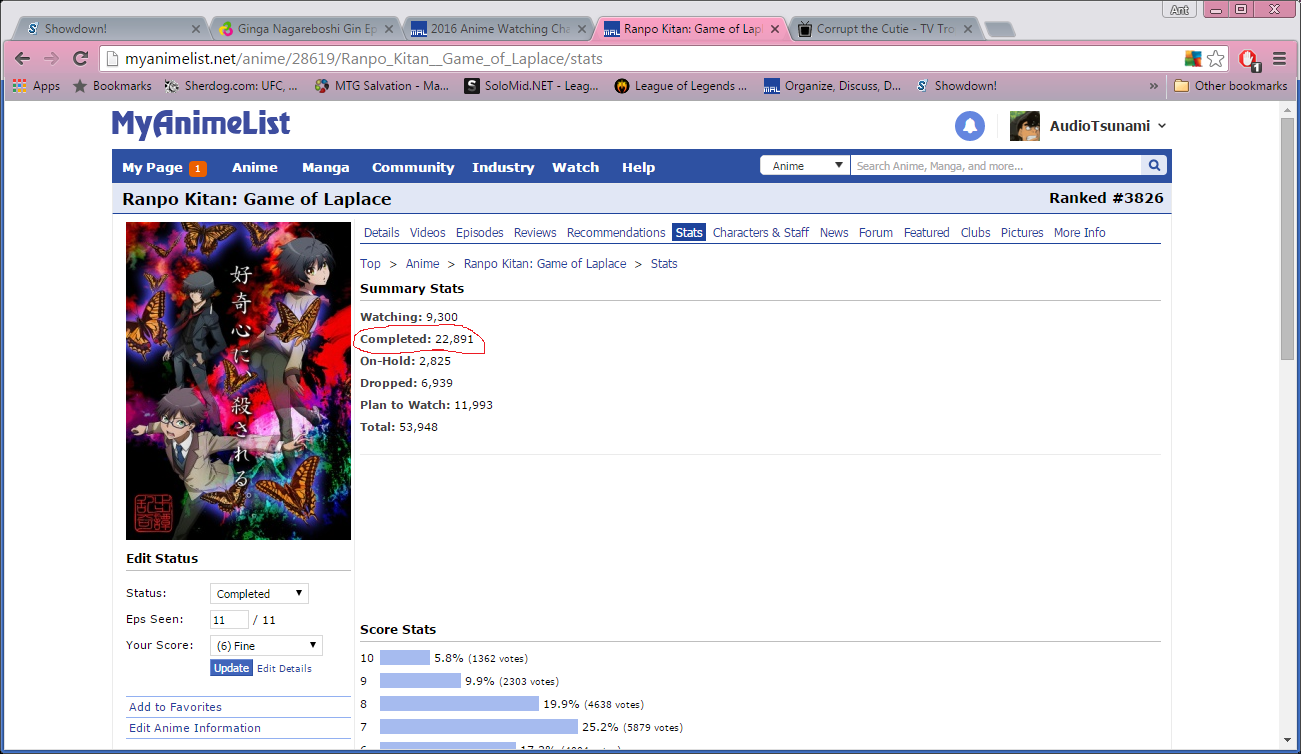Switch to the Corrupt the Cutie tab

click(x=883, y=29)
